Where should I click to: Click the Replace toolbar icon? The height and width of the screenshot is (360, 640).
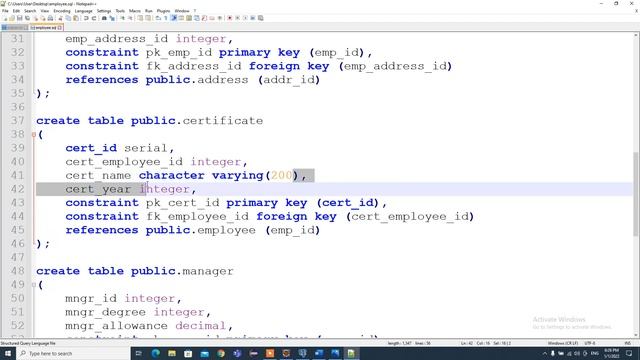coord(112,18)
